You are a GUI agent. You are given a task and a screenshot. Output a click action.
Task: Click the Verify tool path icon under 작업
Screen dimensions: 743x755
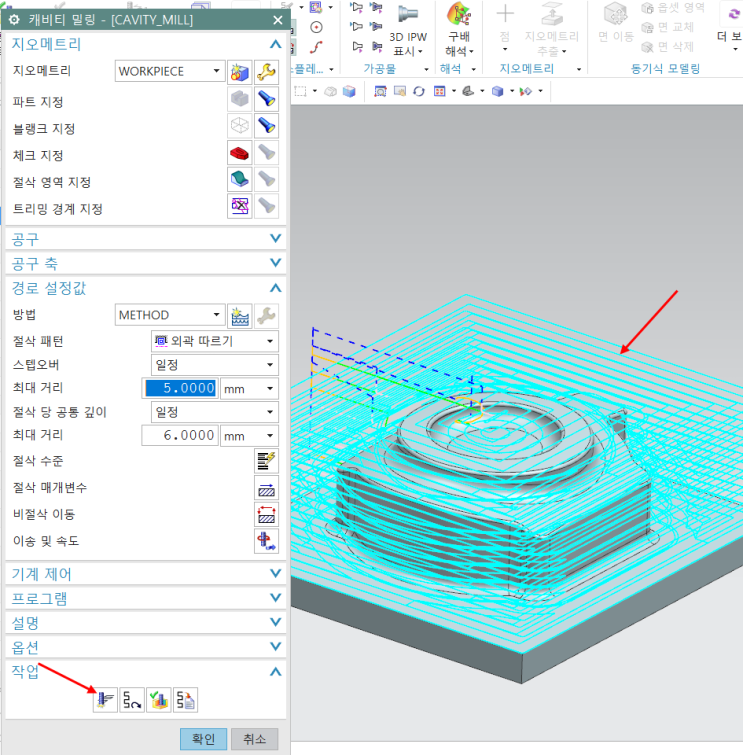158,701
